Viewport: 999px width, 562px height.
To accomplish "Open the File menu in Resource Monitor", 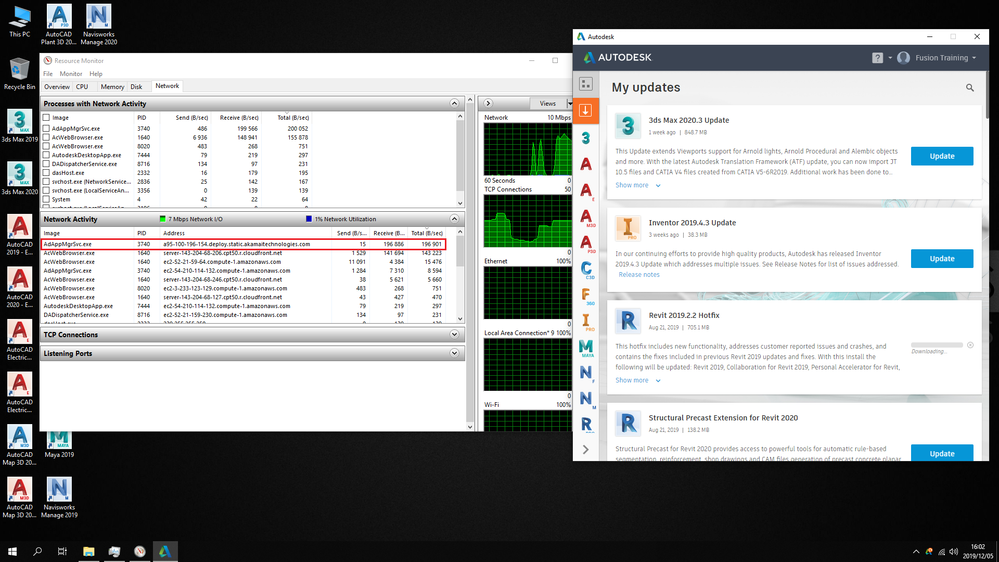I will [x=48, y=74].
